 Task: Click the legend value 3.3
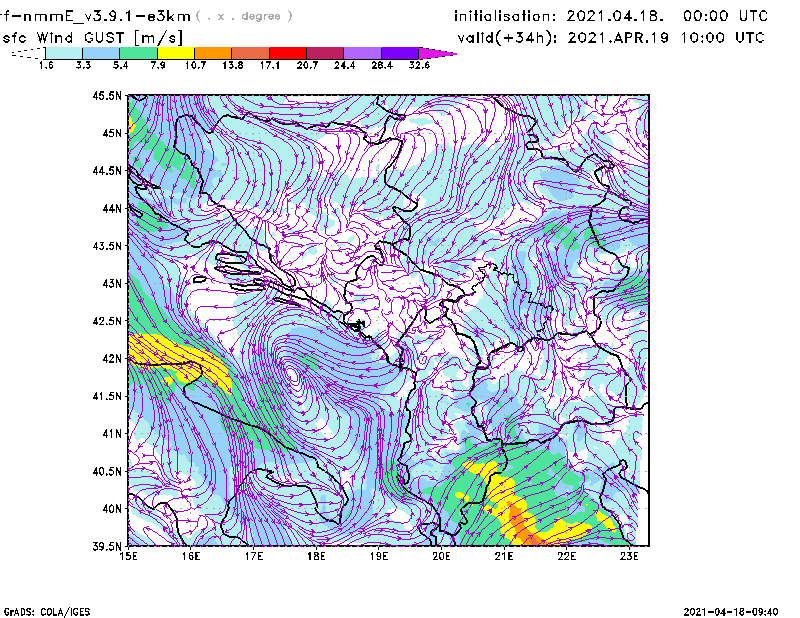[83, 65]
